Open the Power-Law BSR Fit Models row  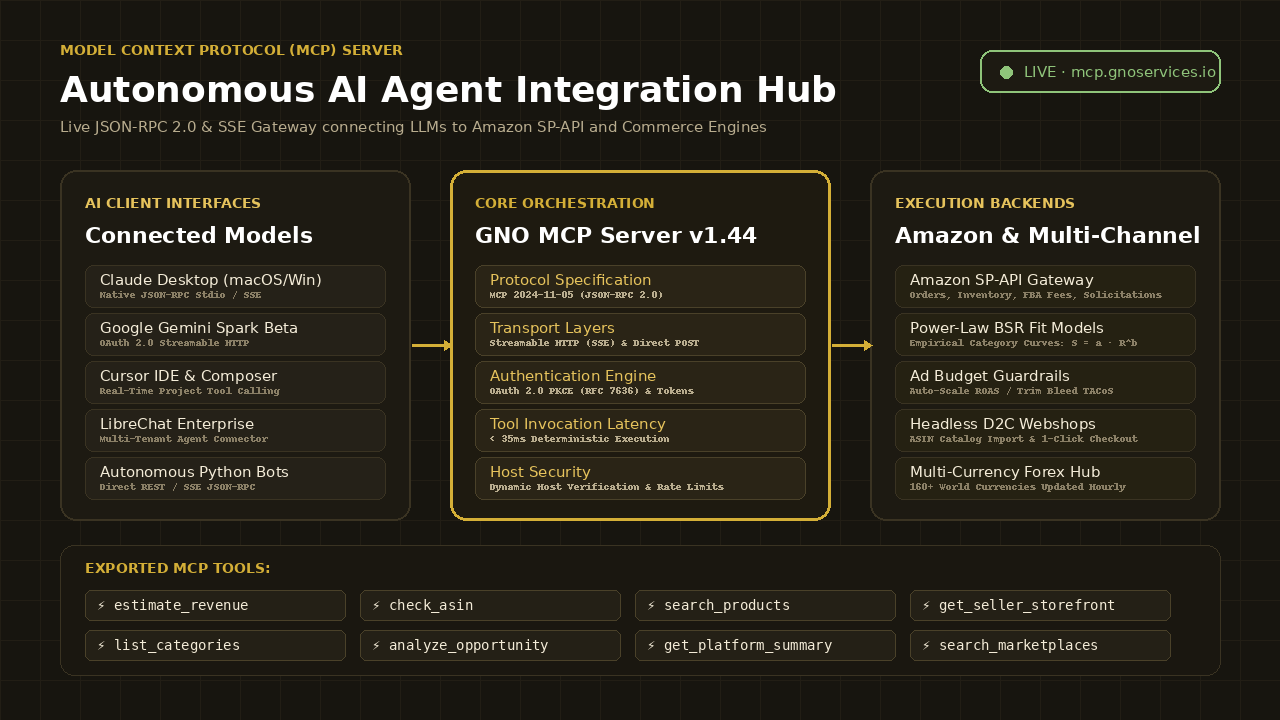(x=1045, y=334)
